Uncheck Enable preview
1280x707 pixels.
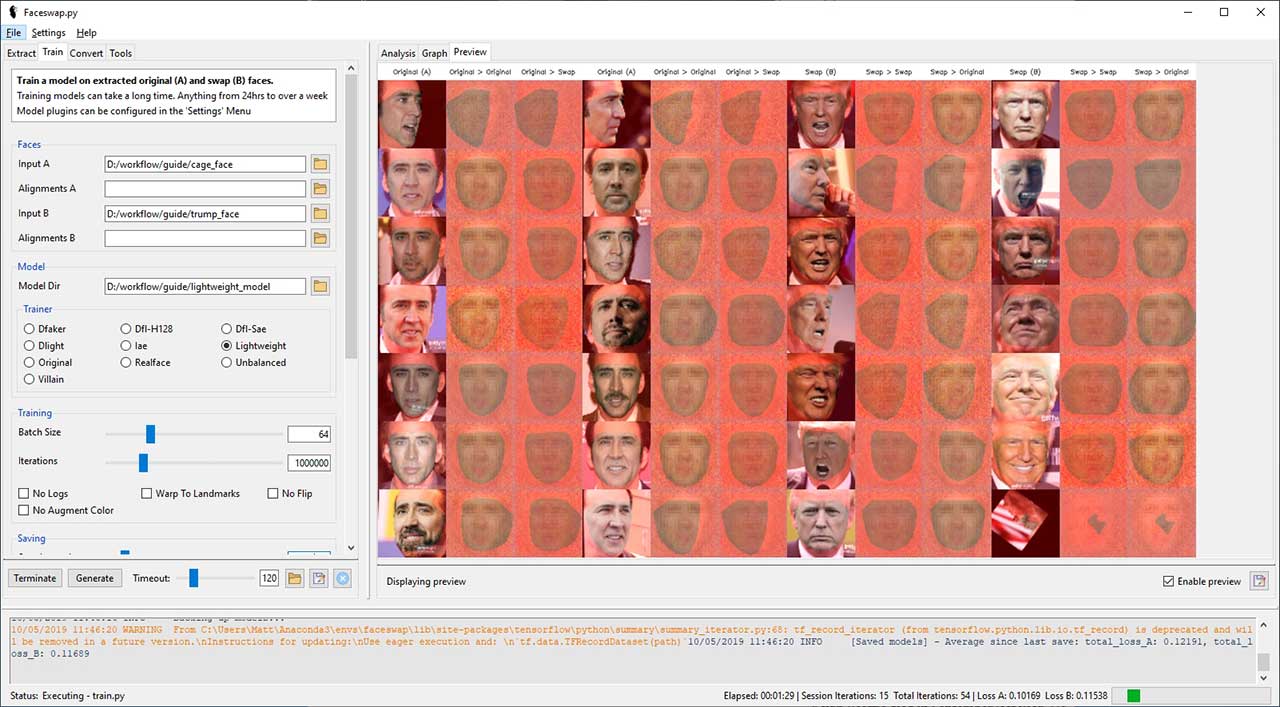click(x=1169, y=582)
